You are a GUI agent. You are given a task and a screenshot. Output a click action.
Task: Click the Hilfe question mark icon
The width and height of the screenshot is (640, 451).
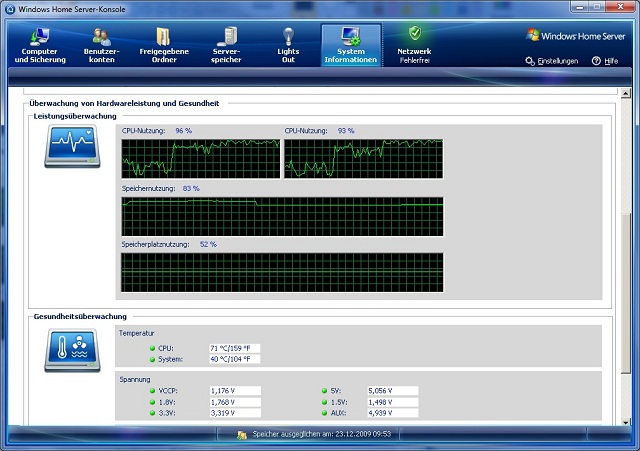tap(596, 61)
